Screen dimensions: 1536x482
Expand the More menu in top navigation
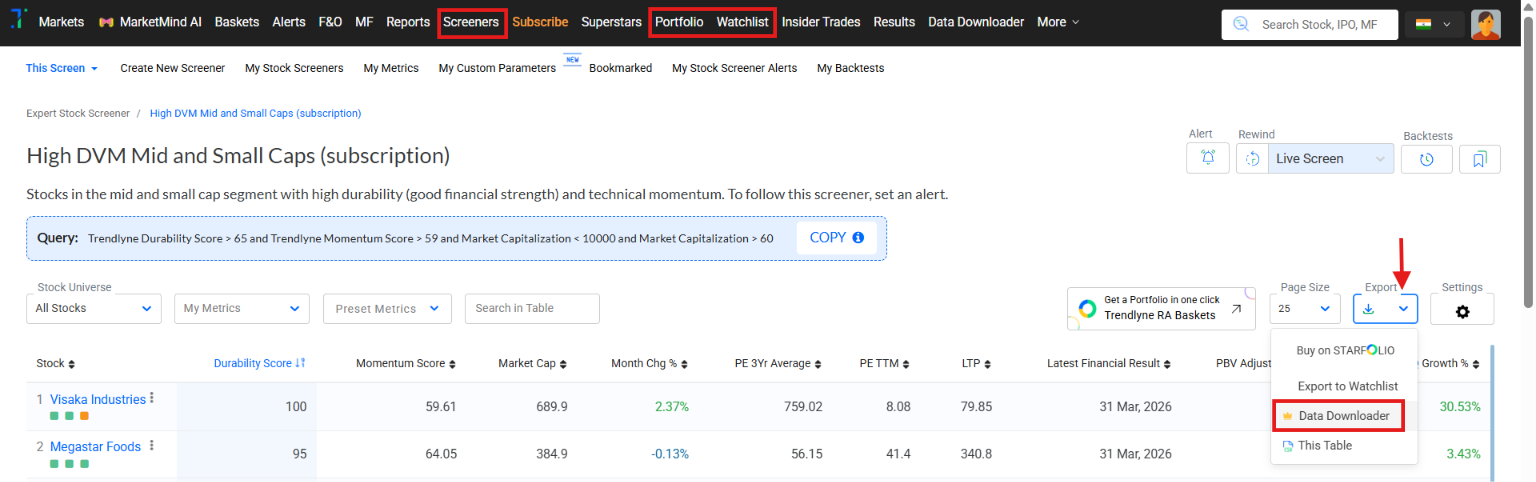[x=1058, y=22]
